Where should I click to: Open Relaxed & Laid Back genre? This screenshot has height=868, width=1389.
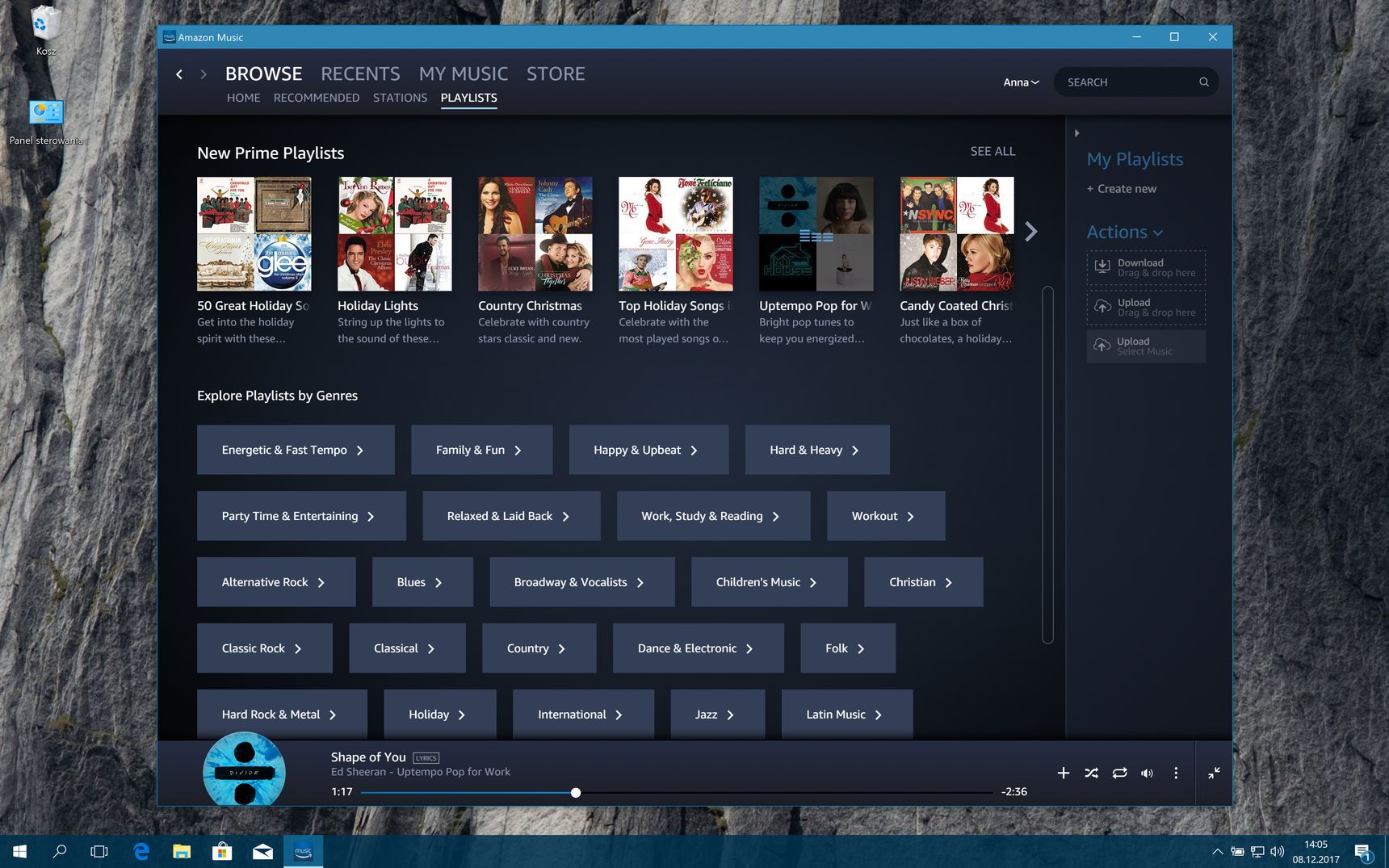click(511, 516)
